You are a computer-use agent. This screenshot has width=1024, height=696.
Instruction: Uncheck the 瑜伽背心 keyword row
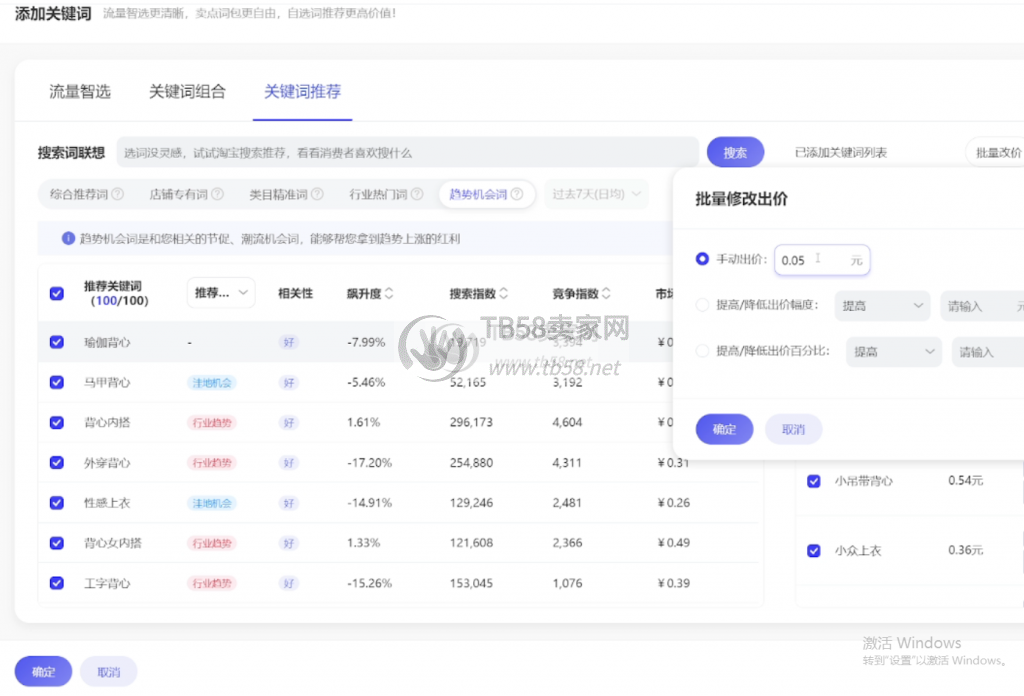(x=57, y=342)
